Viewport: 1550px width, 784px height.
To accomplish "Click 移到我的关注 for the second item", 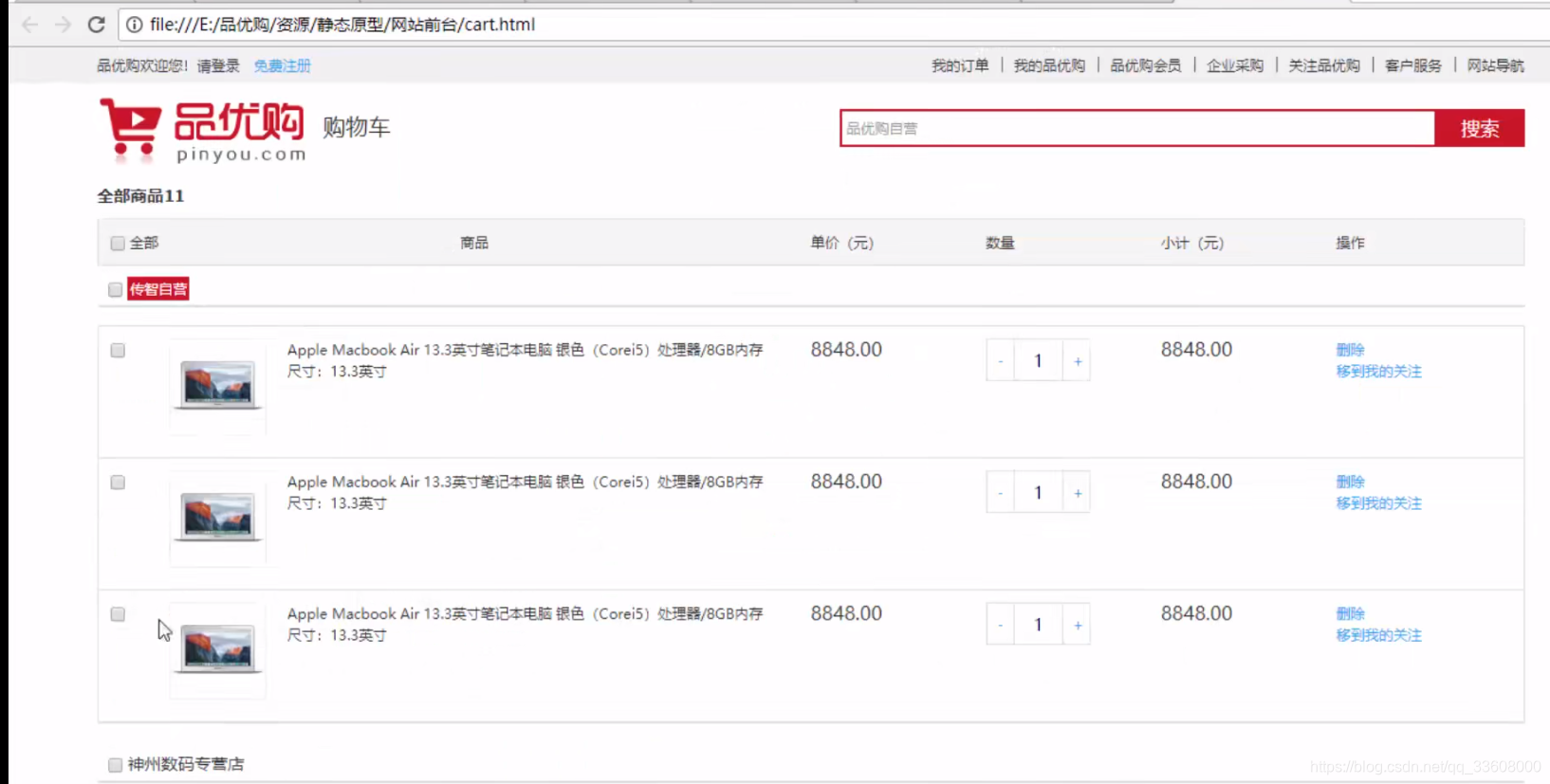I will [1378, 503].
